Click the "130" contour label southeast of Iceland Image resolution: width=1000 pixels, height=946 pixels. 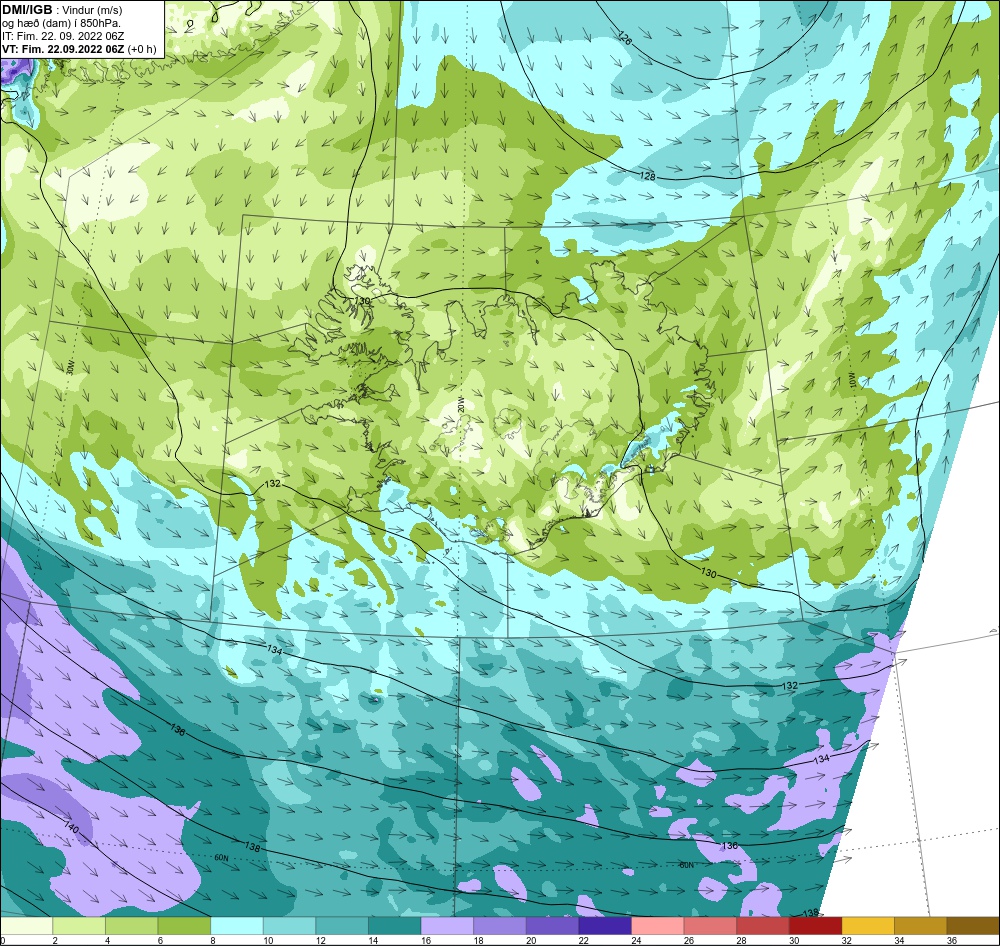[x=709, y=573]
